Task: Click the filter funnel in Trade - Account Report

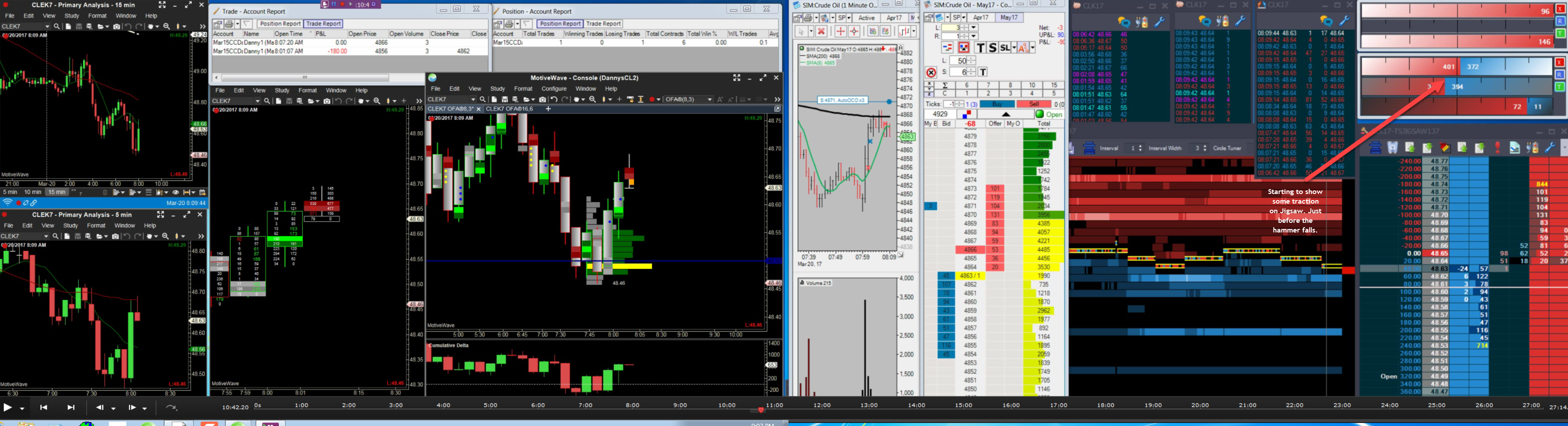Action: [x=247, y=24]
